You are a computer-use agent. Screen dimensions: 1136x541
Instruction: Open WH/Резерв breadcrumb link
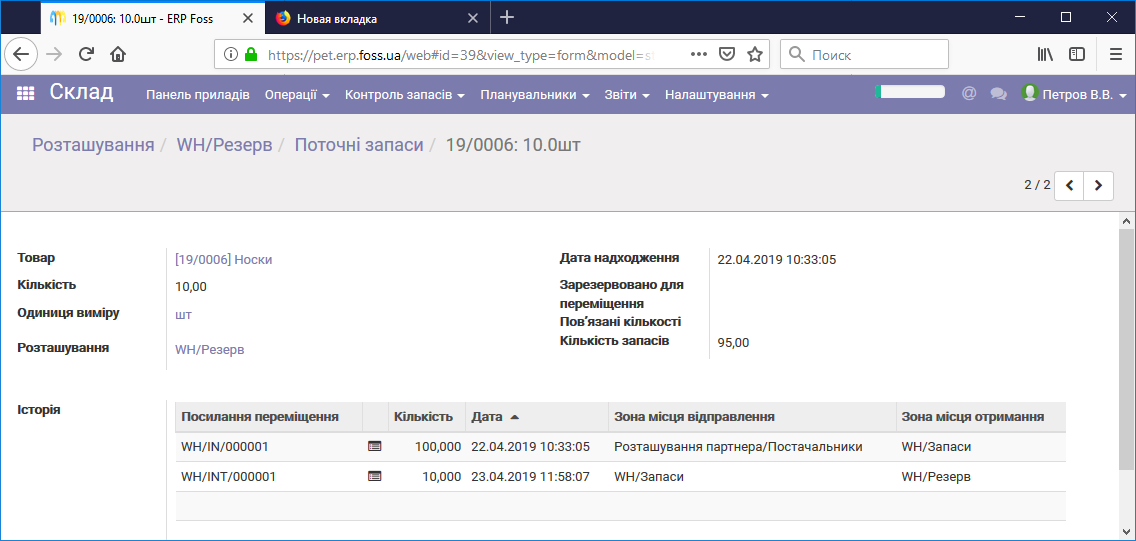pyautogui.click(x=225, y=145)
